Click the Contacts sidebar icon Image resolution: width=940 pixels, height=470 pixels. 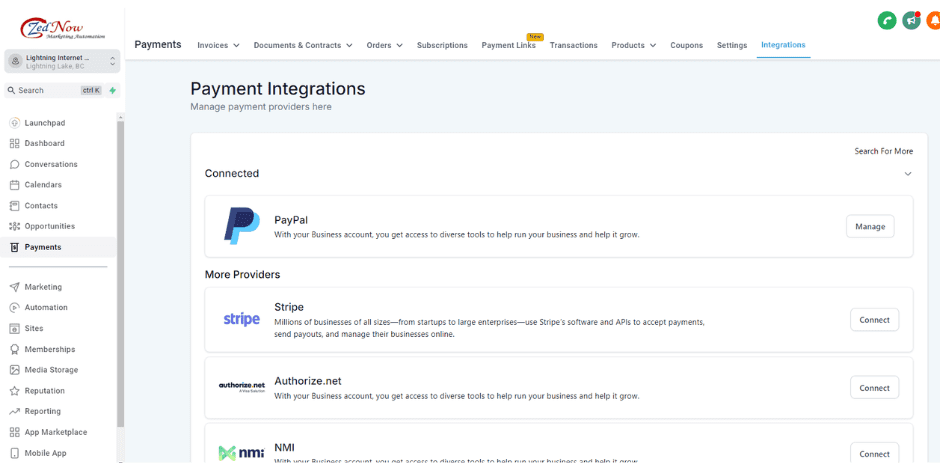[x=15, y=206]
